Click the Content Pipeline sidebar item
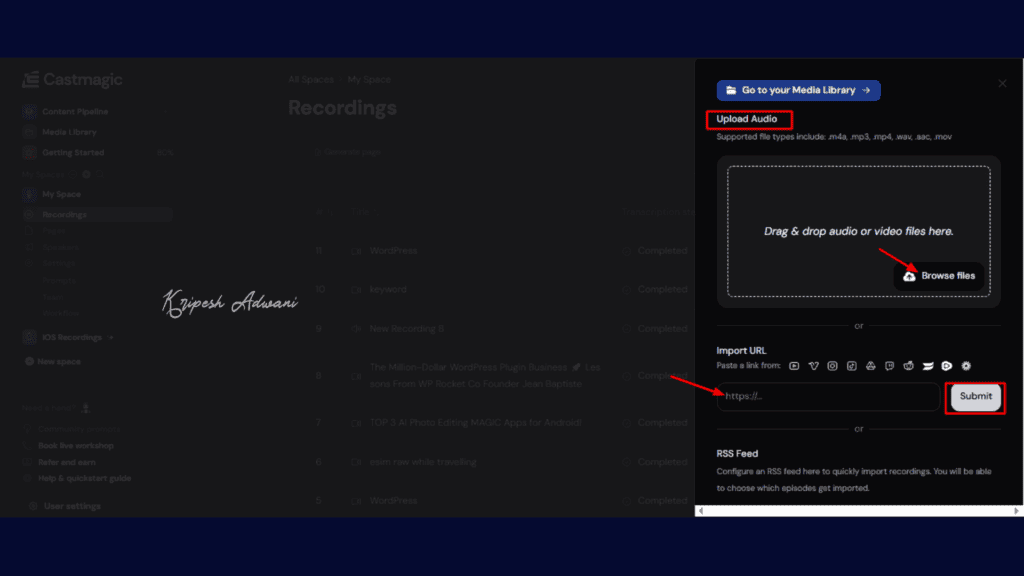Screen dimensions: 1024x576 coord(75,111)
